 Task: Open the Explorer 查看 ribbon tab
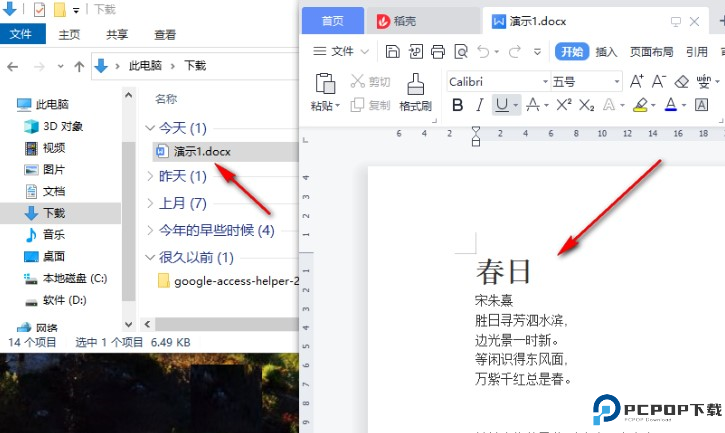pos(165,34)
